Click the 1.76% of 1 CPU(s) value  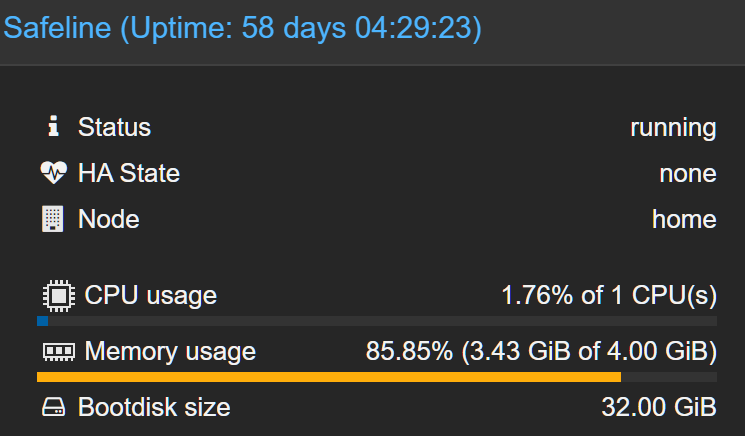click(609, 295)
